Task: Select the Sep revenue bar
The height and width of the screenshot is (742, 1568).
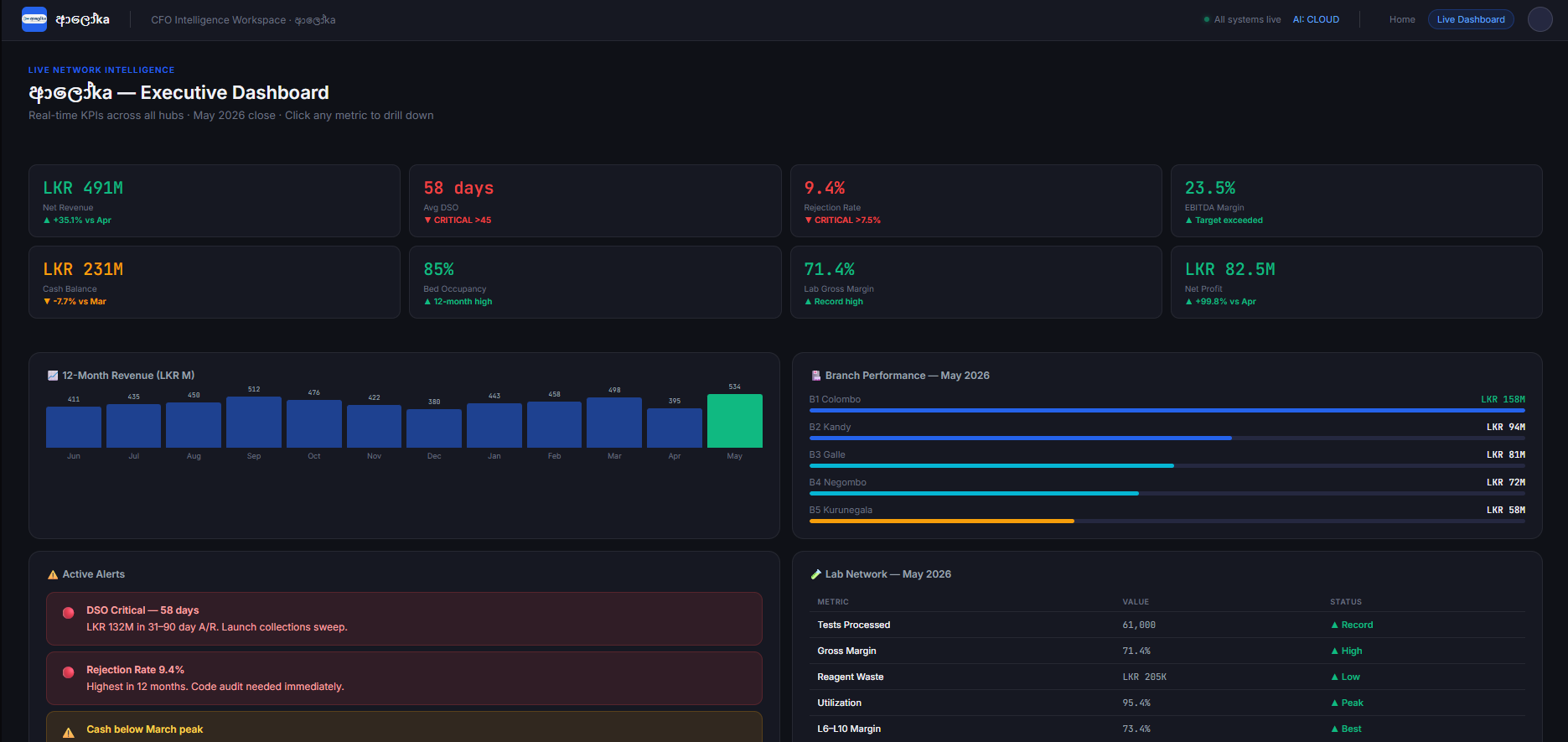Action: coord(254,422)
